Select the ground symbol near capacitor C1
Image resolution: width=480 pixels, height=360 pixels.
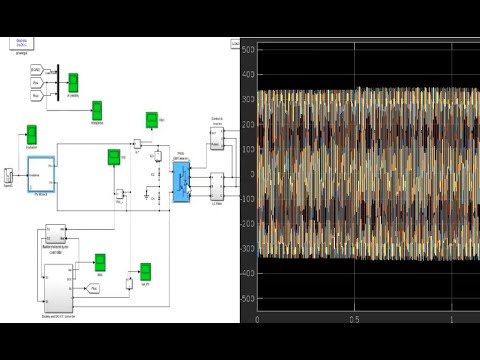pyautogui.click(x=146, y=196)
